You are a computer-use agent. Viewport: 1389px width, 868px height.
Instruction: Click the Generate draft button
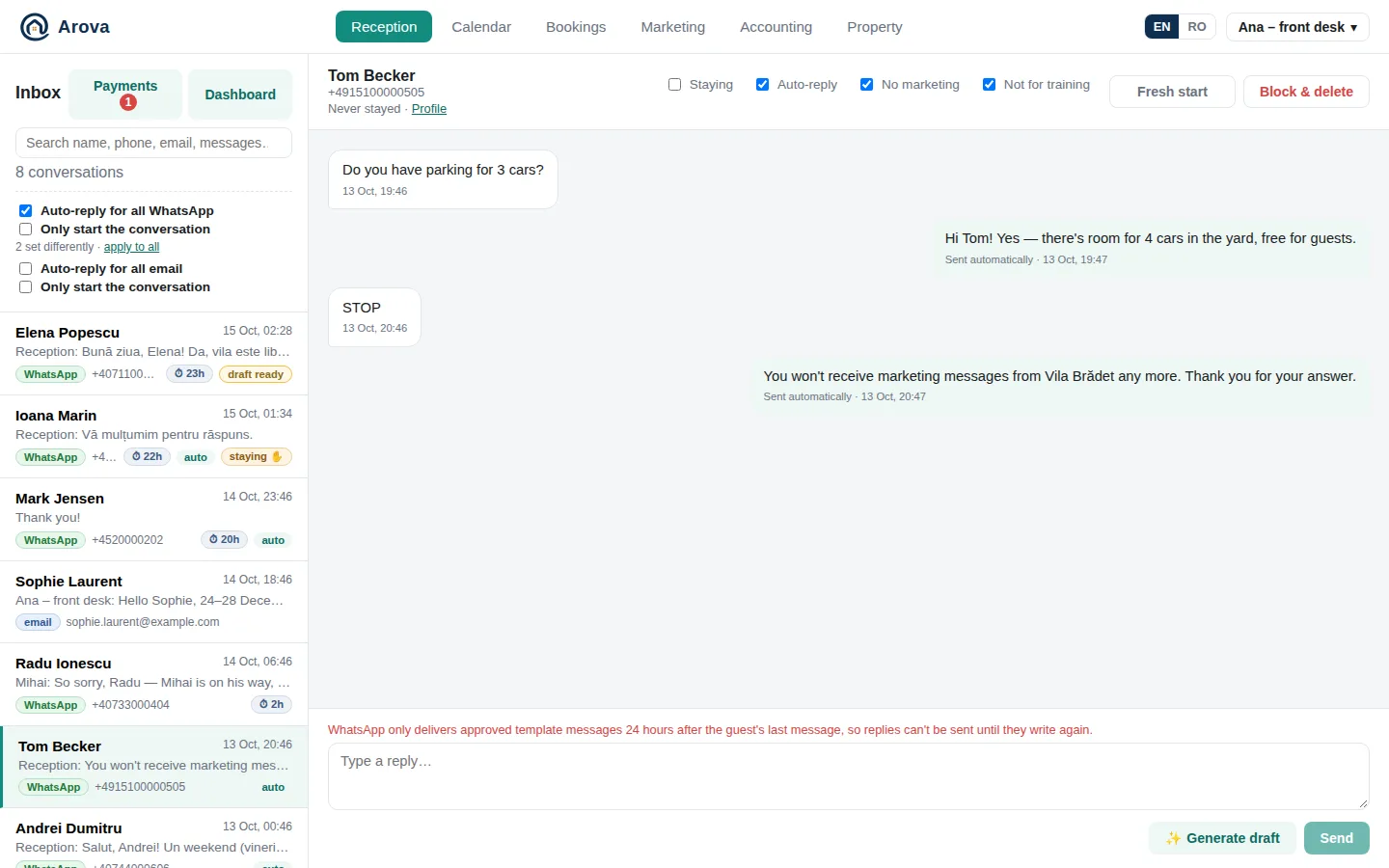coord(1222,838)
